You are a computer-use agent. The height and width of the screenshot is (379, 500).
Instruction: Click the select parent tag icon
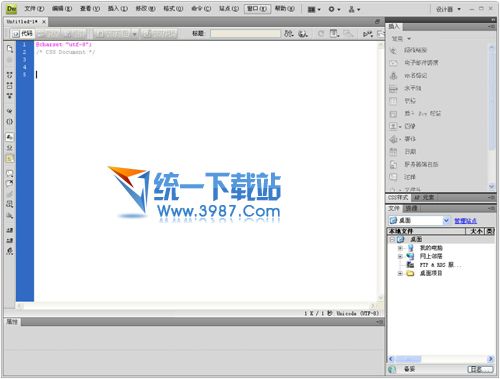click(10, 111)
